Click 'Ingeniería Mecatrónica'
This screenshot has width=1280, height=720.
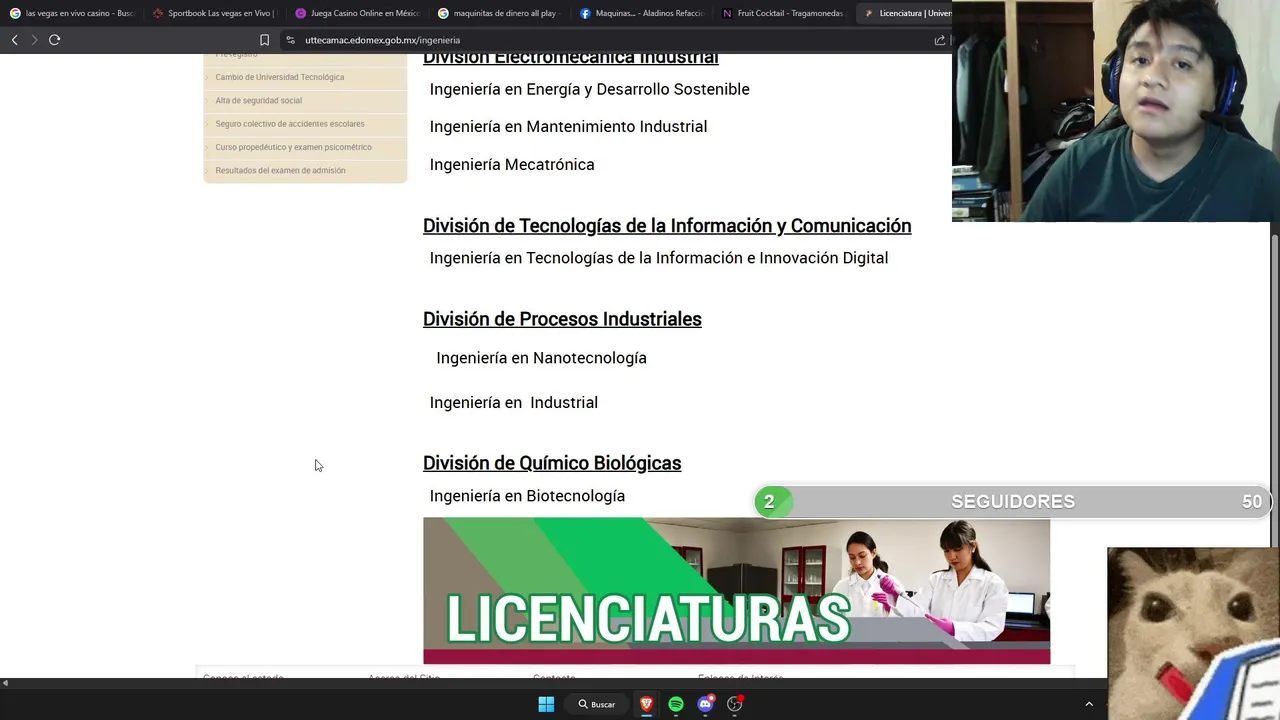pos(512,164)
